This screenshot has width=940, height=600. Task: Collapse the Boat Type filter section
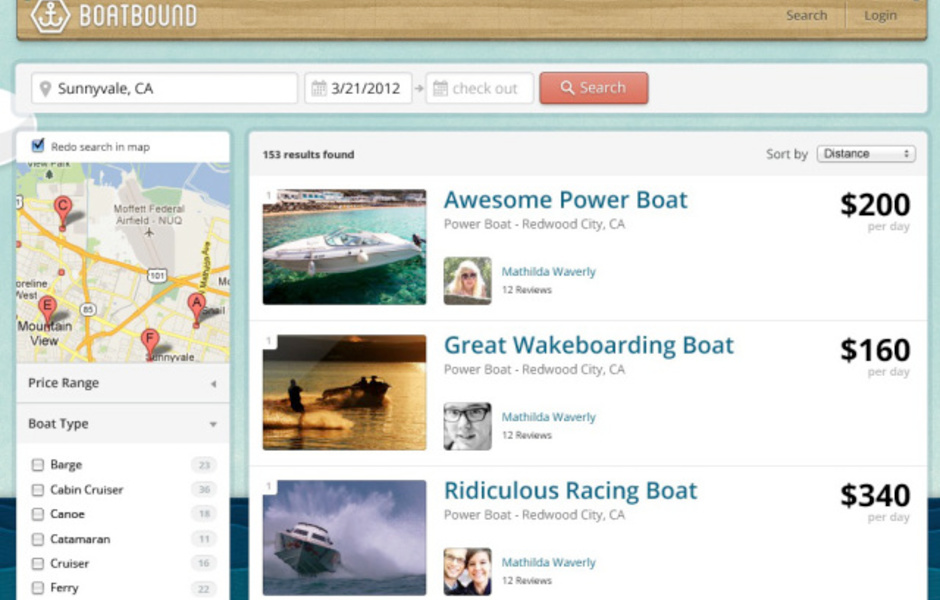coord(123,424)
